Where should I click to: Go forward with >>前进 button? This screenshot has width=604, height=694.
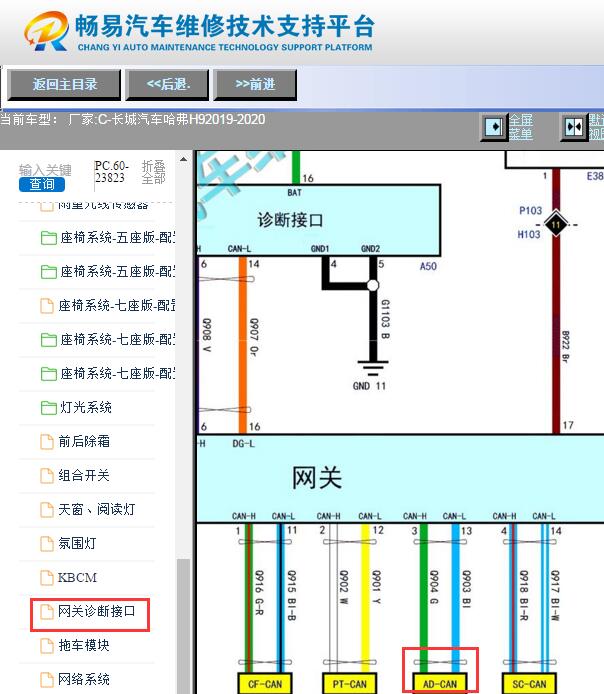tap(255, 84)
